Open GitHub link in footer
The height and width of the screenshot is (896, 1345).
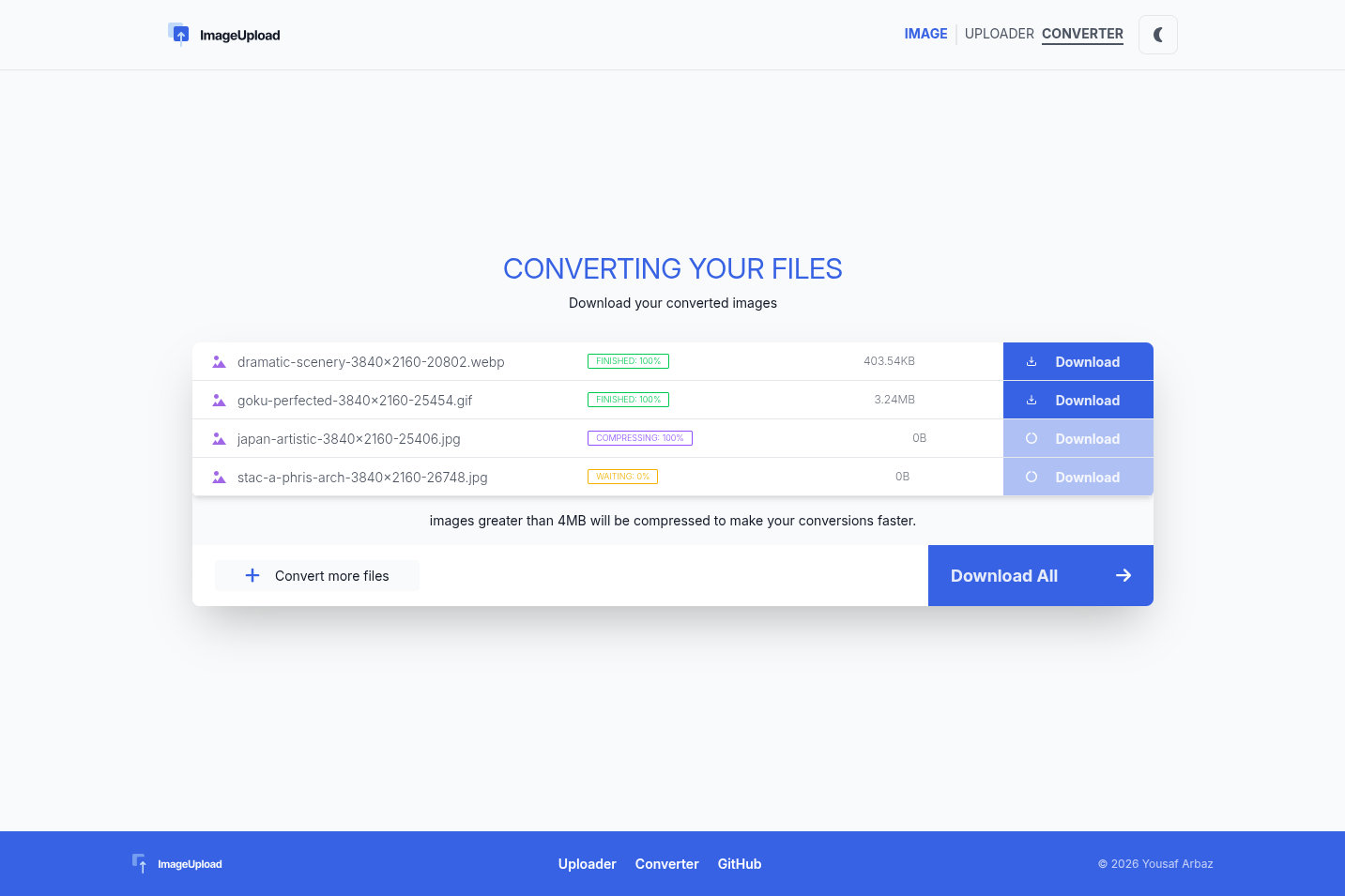pyautogui.click(x=740, y=864)
